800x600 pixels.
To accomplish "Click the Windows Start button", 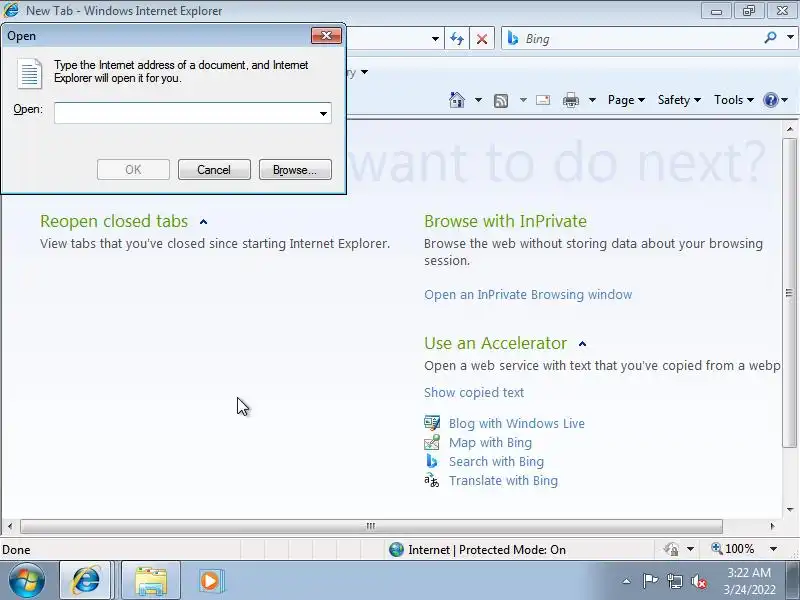I will [x=27, y=581].
